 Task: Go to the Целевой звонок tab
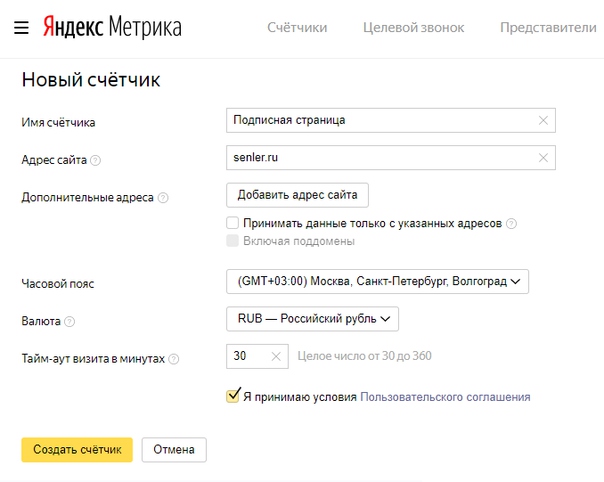[x=413, y=28]
